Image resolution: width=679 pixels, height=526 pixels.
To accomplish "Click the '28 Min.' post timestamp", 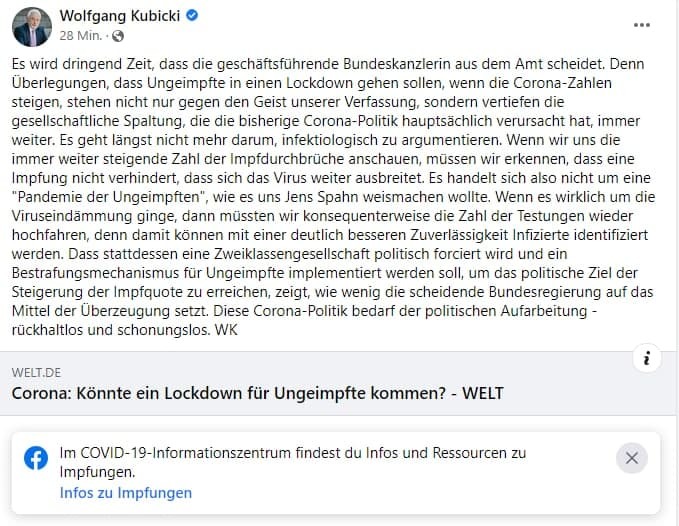I will tap(81, 35).
